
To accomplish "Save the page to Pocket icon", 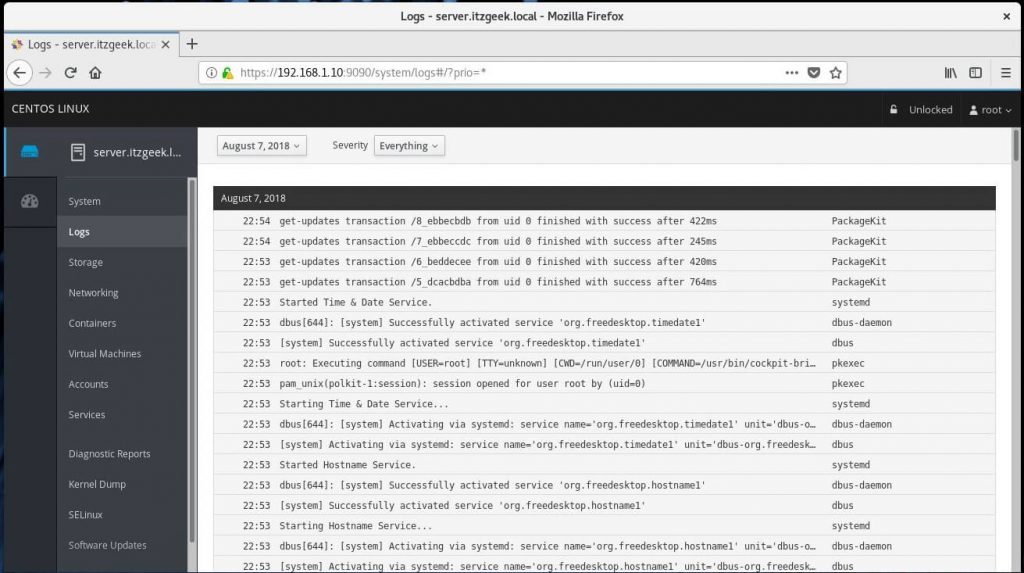I will click(814, 73).
